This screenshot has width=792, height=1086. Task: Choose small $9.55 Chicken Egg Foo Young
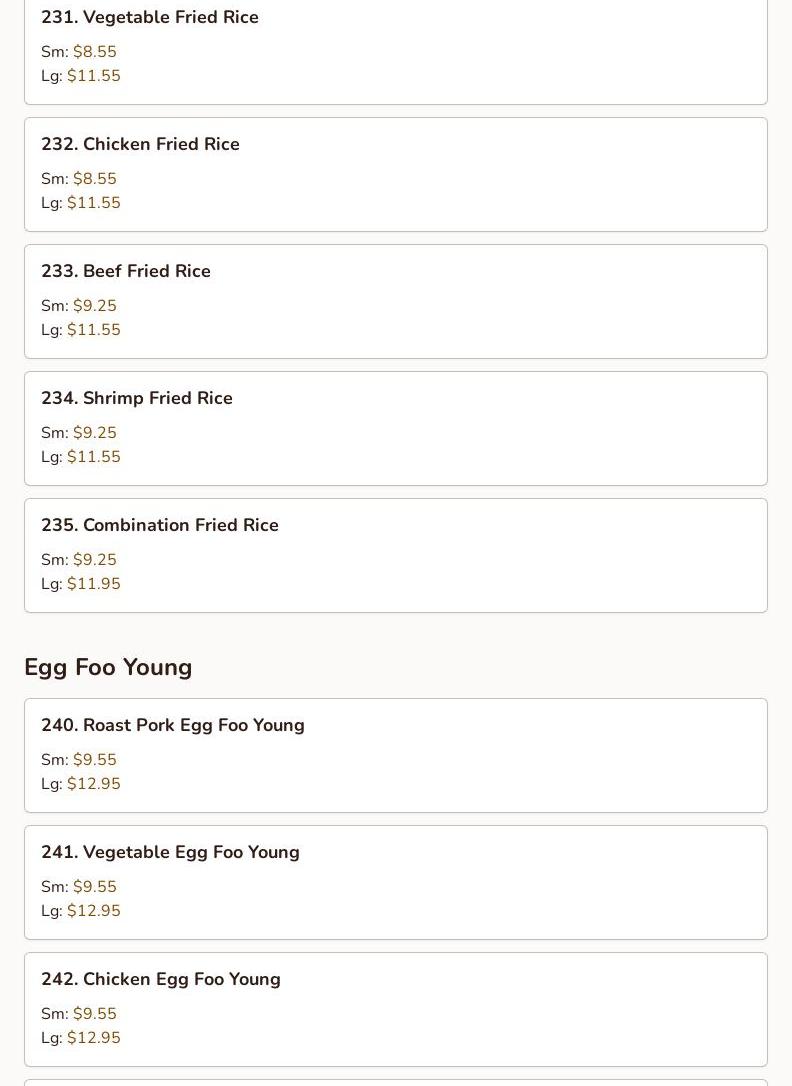pyautogui.click(x=94, y=1014)
